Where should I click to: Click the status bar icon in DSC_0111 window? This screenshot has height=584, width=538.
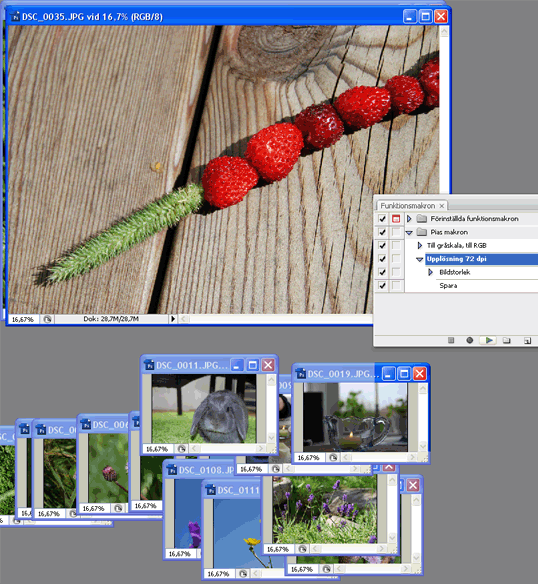243,574
